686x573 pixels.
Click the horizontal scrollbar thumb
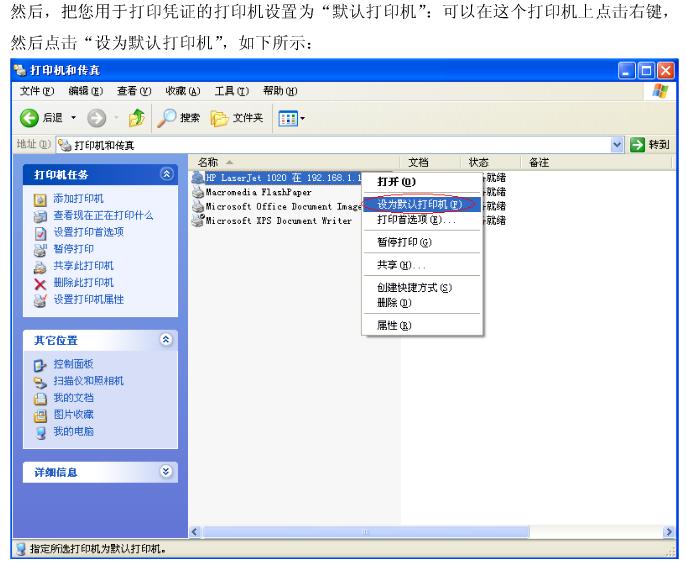click(x=366, y=532)
